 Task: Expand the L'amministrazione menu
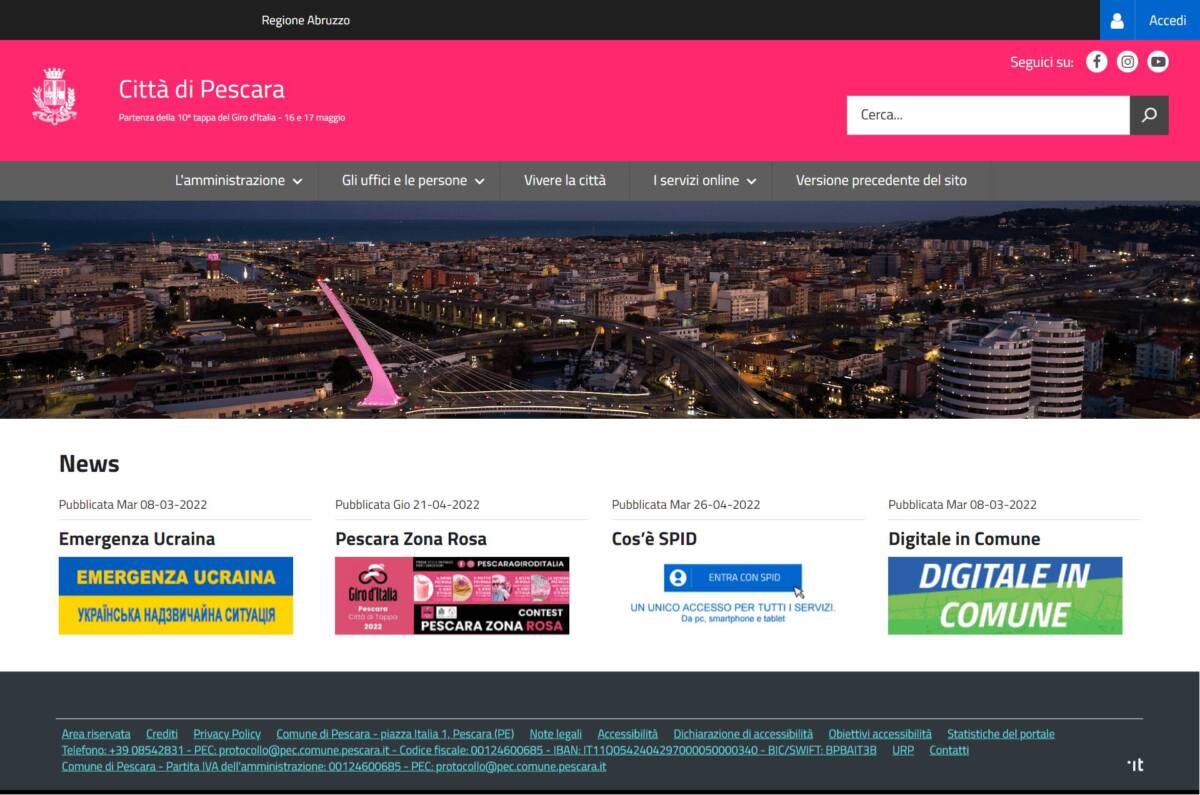238,181
